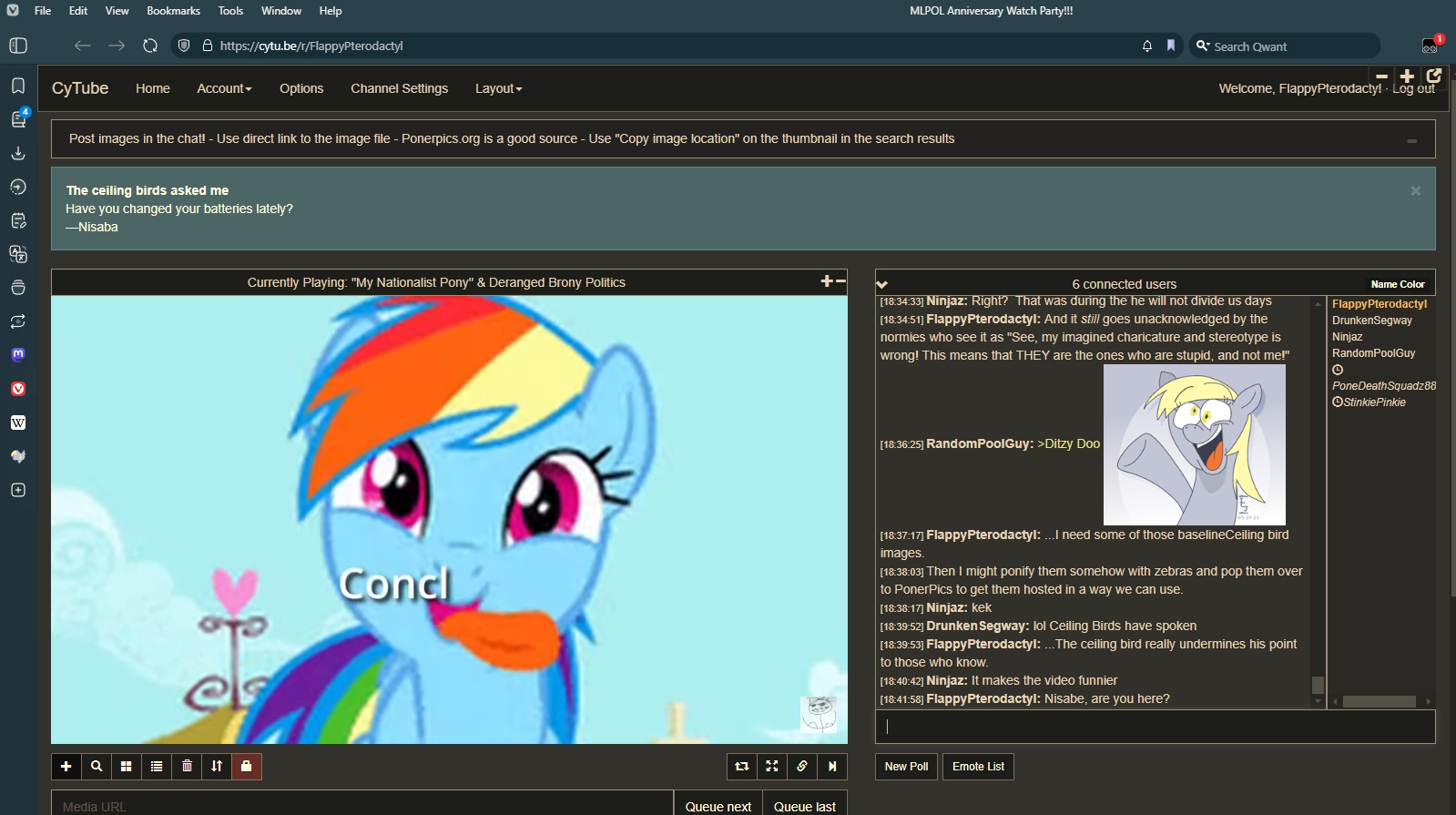Open the Wikipedia web panel
The width and height of the screenshot is (1456, 815).
[18, 423]
